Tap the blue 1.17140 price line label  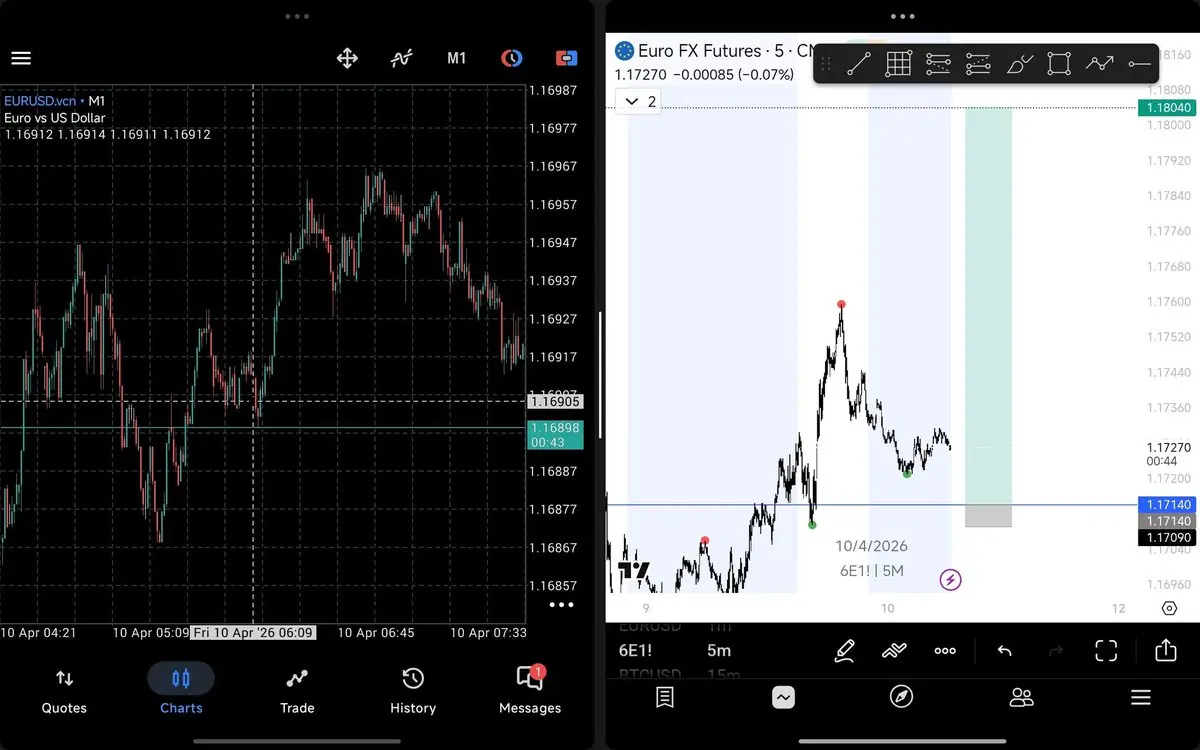click(x=1168, y=506)
